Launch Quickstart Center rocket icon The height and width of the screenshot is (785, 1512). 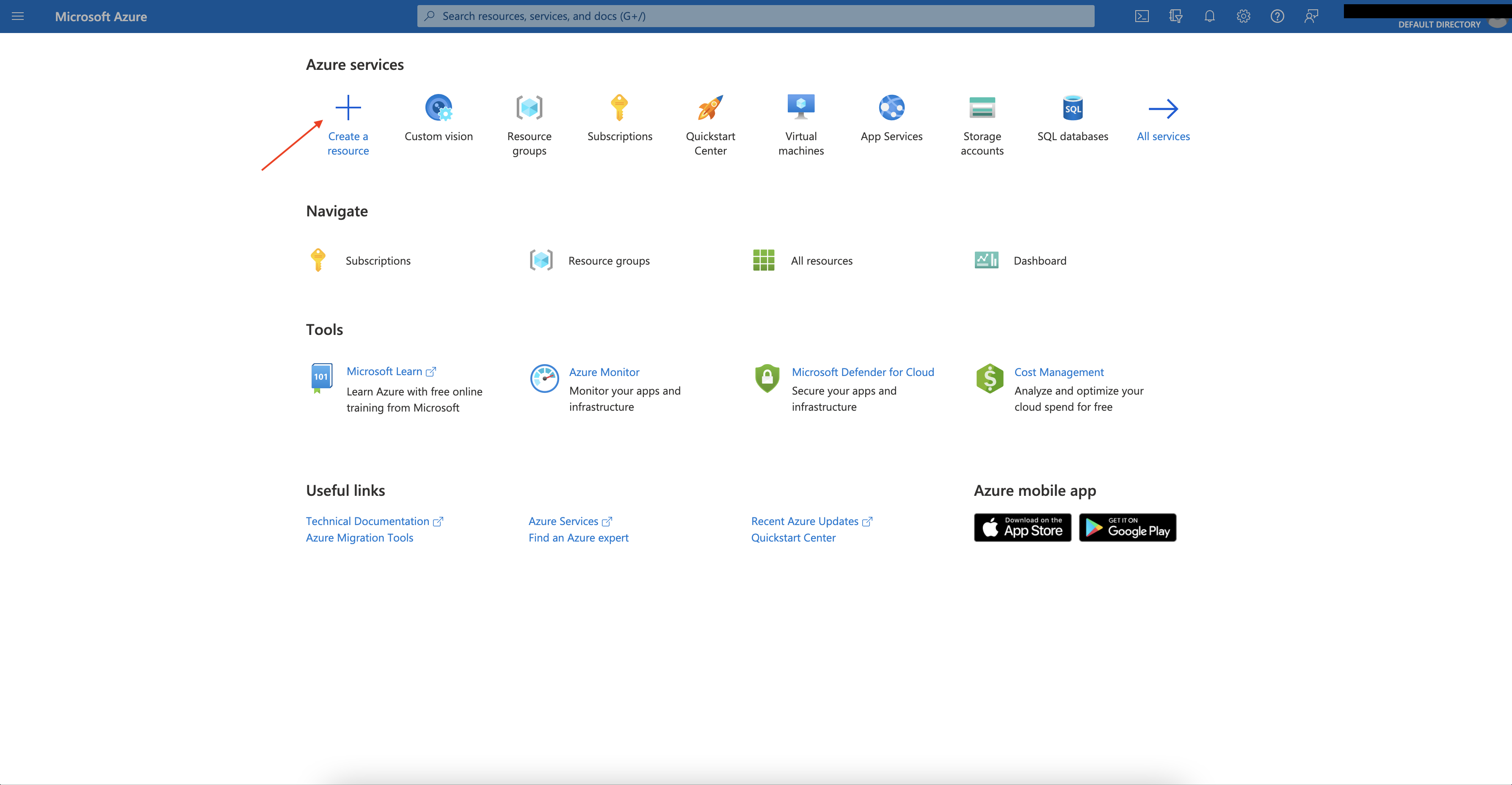pos(710,108)
